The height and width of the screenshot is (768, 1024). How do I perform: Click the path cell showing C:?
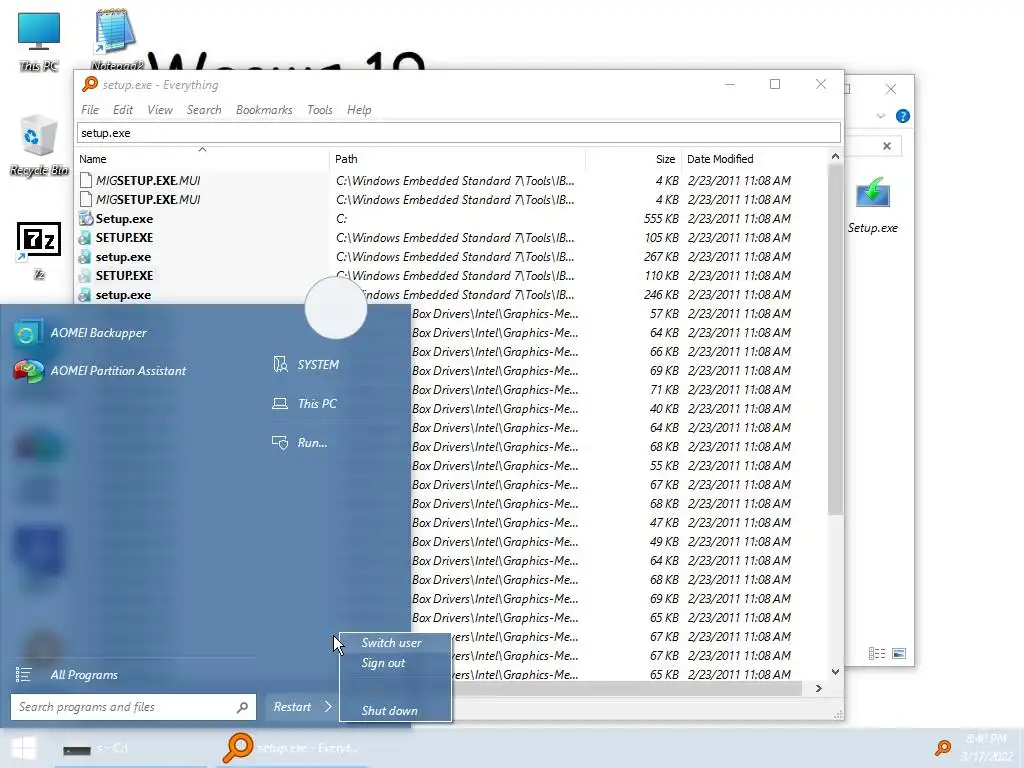pos(342,219)
